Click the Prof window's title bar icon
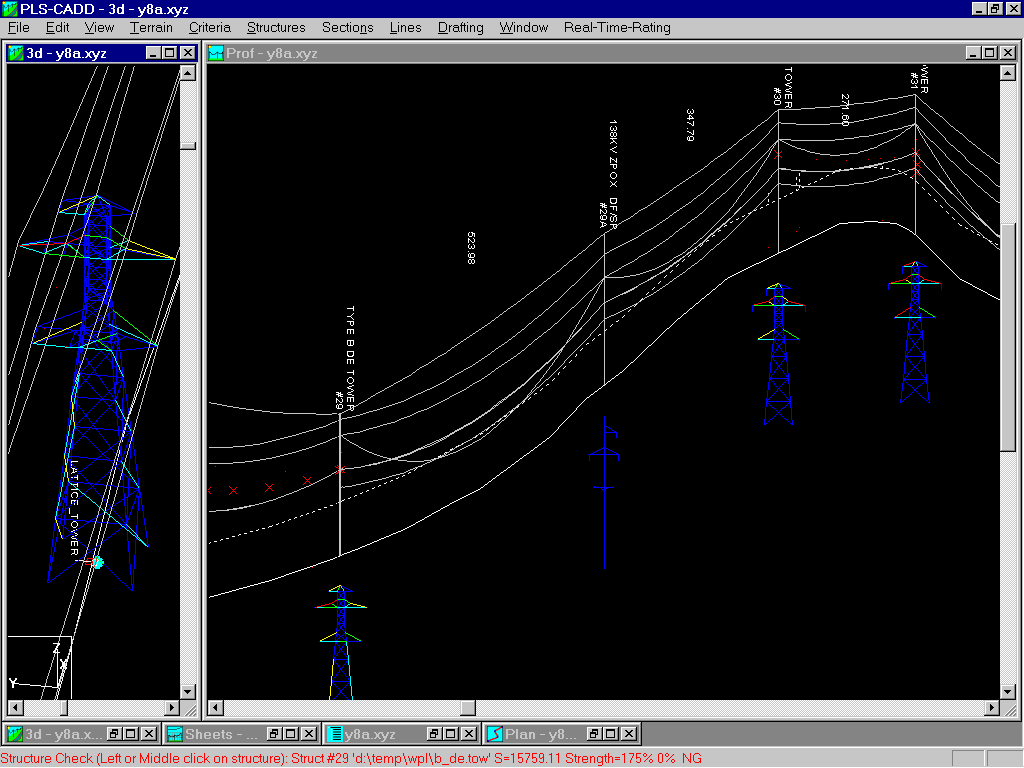The width and height of the screenshot is (1024, 768). coord(216,53)
